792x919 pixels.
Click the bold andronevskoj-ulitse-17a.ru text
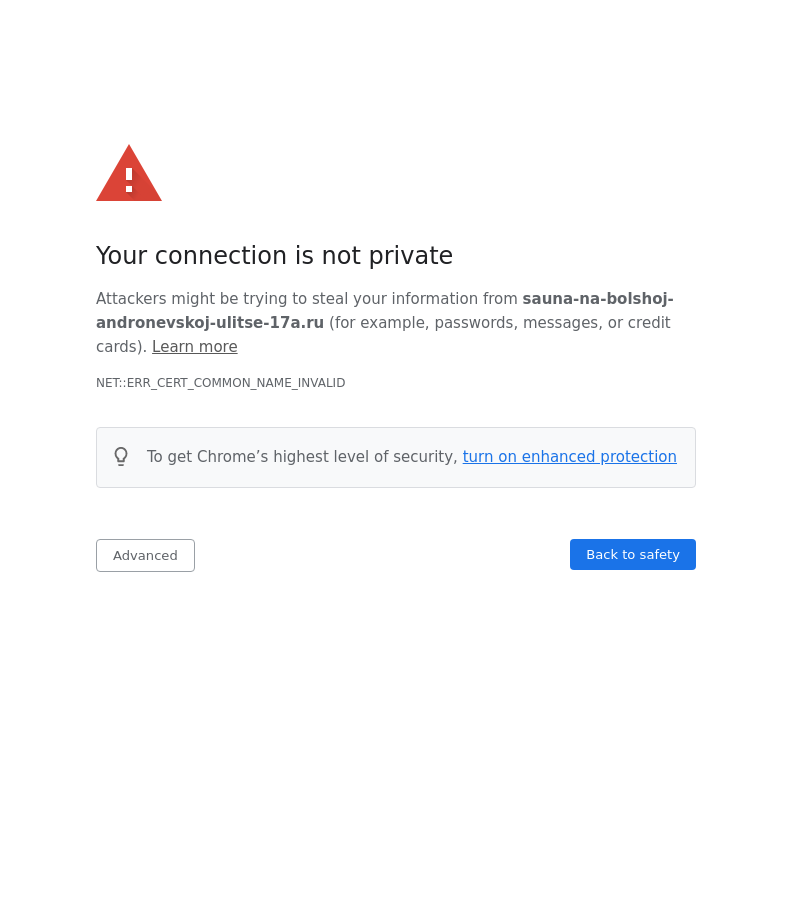tap(210, 323)
